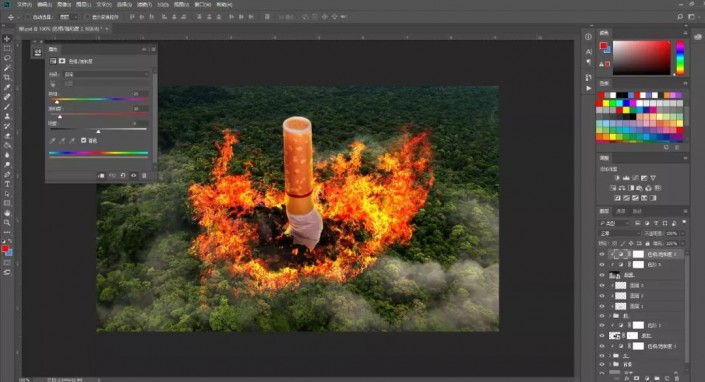Delete adjustment layer from Properties panel

coord(144,176)
